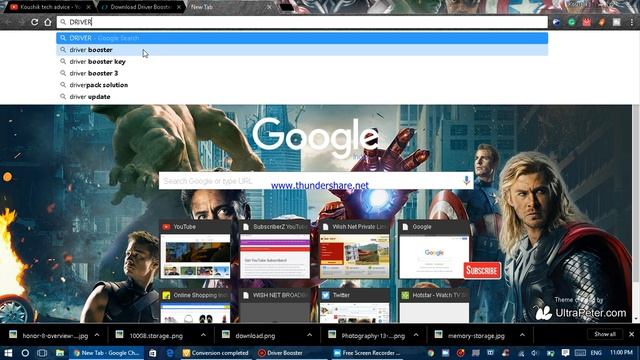Click the red Subscribe button
The width and height of the screenshot is (640, 360).
[x=482, y=270]
